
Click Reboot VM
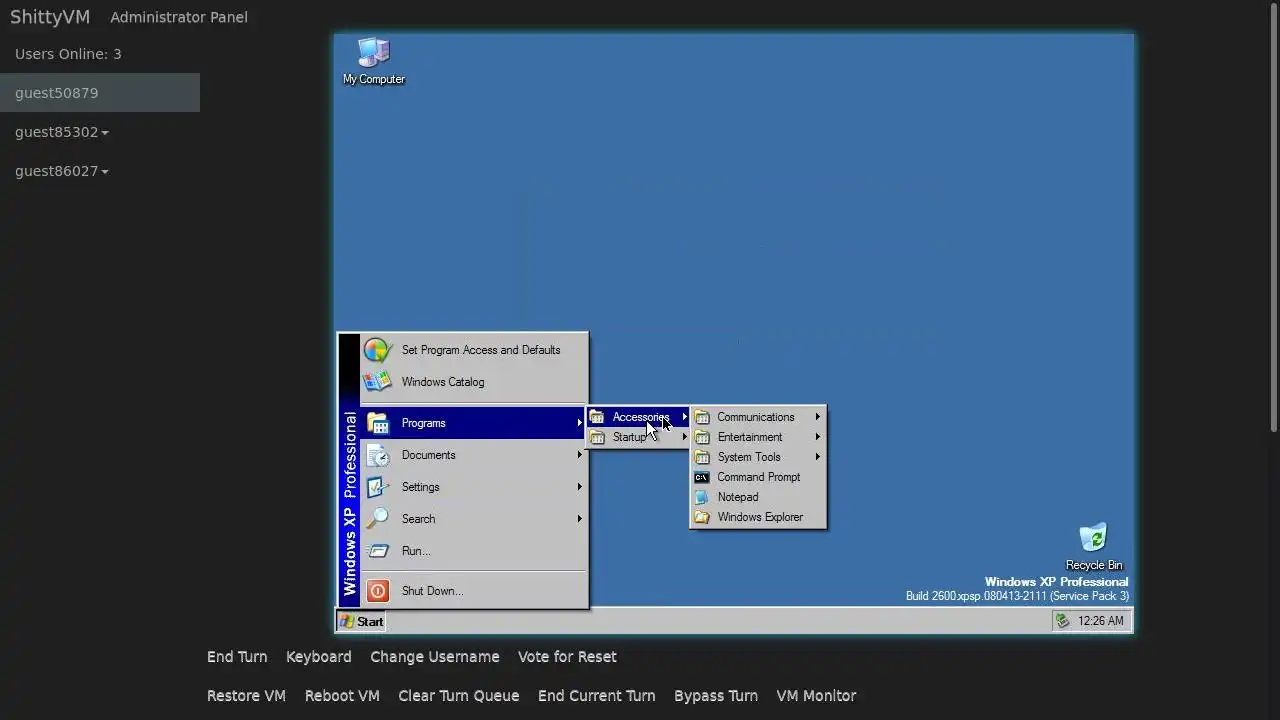pos(342,696)
